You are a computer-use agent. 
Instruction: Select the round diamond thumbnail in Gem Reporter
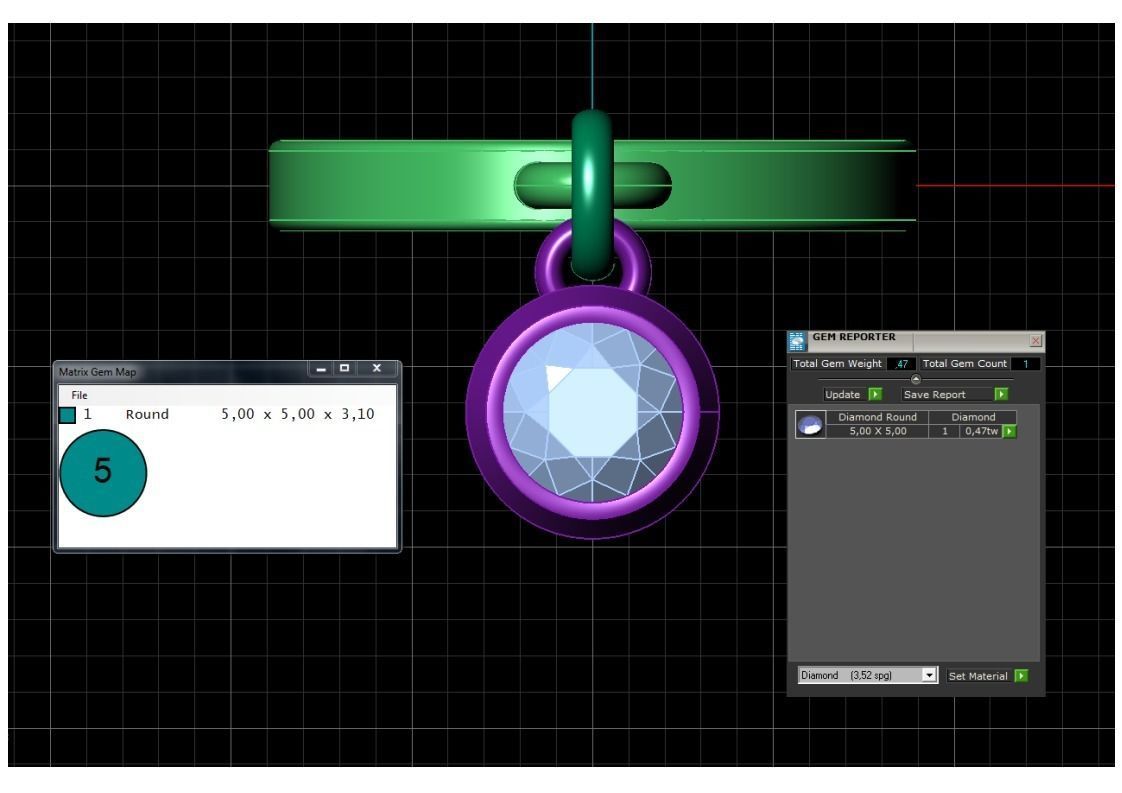pos(810,424)
